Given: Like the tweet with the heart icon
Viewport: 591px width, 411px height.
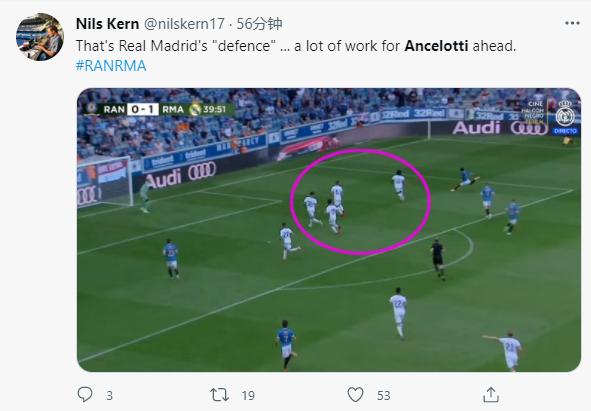Looking at the screenshot, I should (x=355, y=395).
